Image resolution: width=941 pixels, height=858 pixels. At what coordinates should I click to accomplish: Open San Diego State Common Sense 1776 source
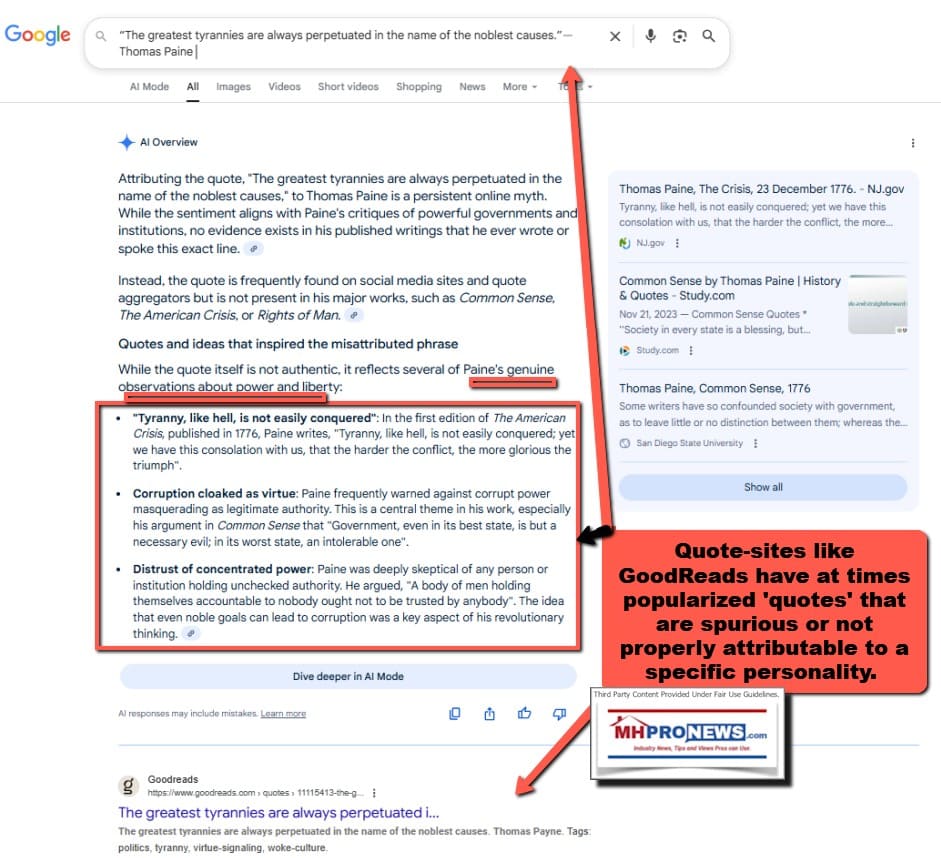click(715, 388)
